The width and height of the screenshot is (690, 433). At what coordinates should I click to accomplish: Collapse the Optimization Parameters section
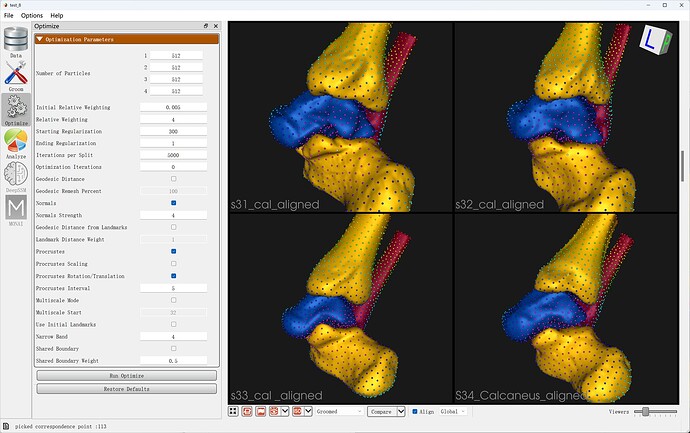127,39
